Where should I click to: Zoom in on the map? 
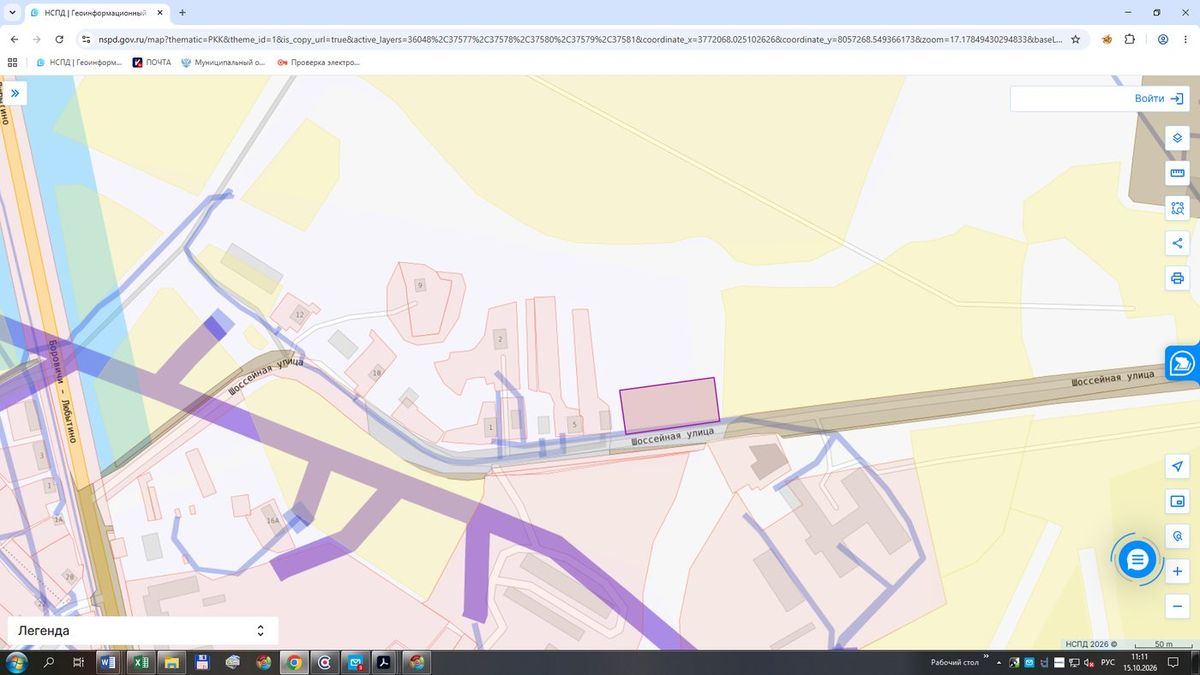(1177, 571)
